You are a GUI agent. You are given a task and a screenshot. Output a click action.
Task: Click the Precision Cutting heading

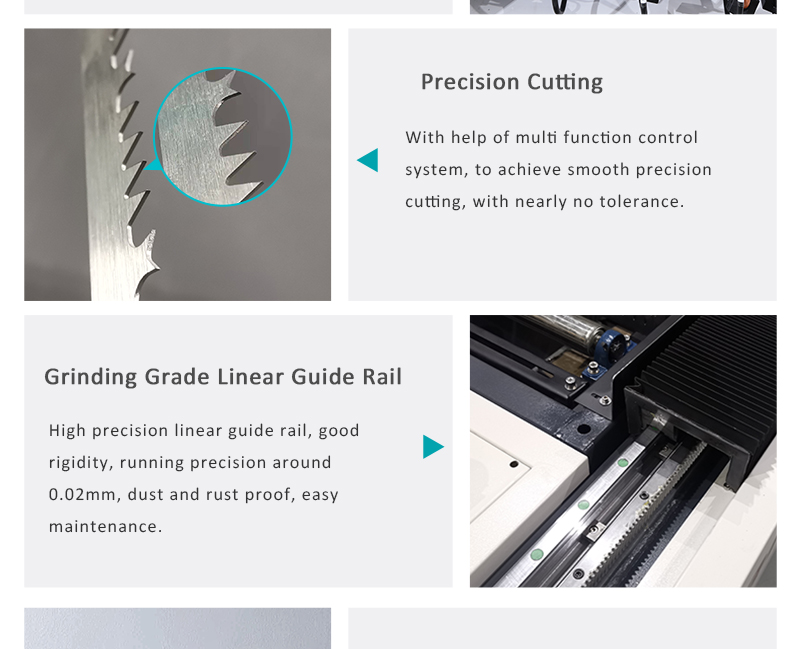tap(512, 82)
